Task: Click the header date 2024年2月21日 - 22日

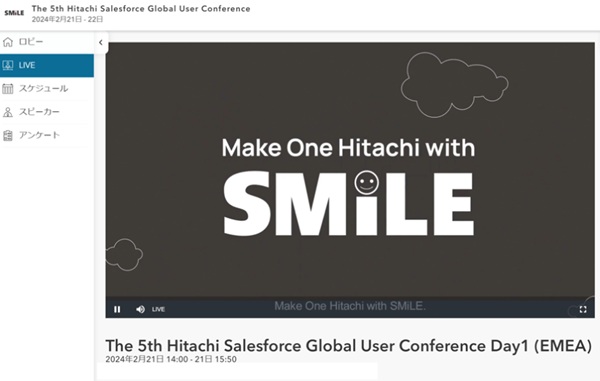Action: point(67,20)
